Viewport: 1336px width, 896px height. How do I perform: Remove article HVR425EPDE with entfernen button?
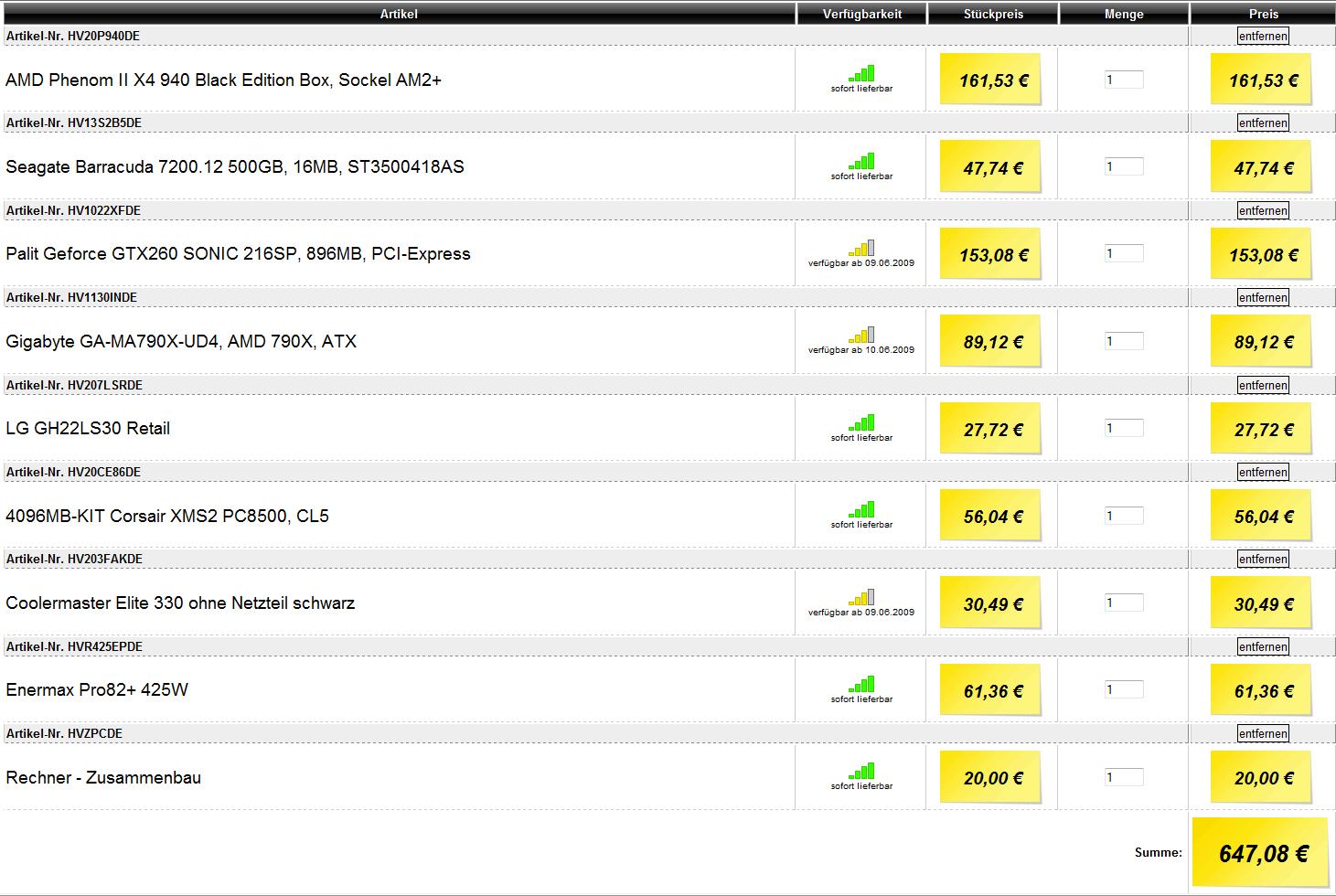pyautogui.click(x=1263, y=646)
